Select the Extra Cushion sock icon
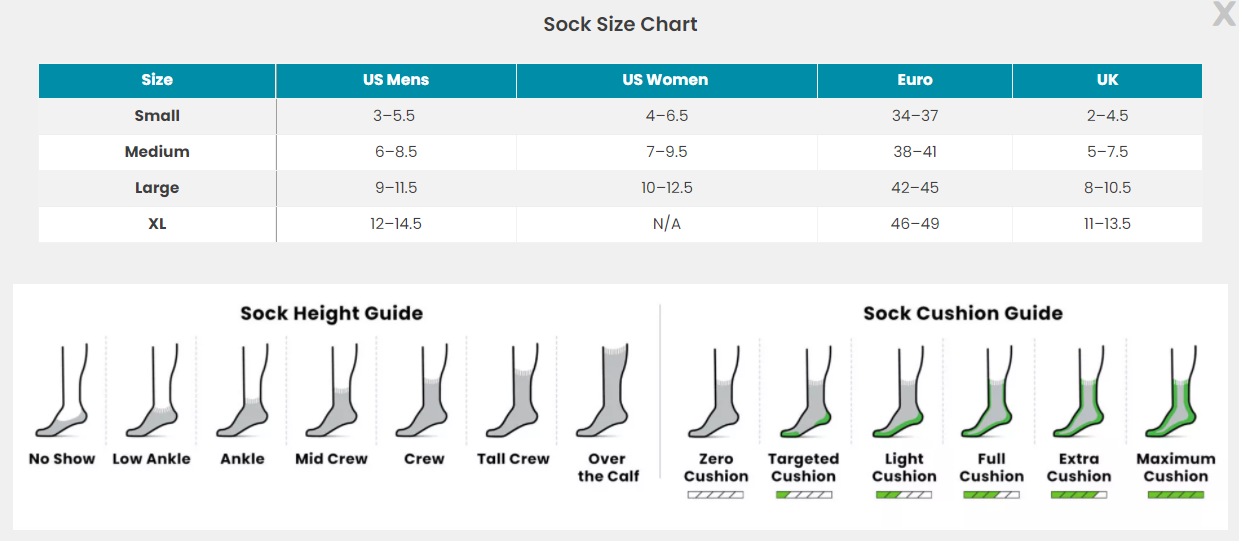Image resolution: width=1239 pixels, height=541 pixels. [x=1079, y=395]
